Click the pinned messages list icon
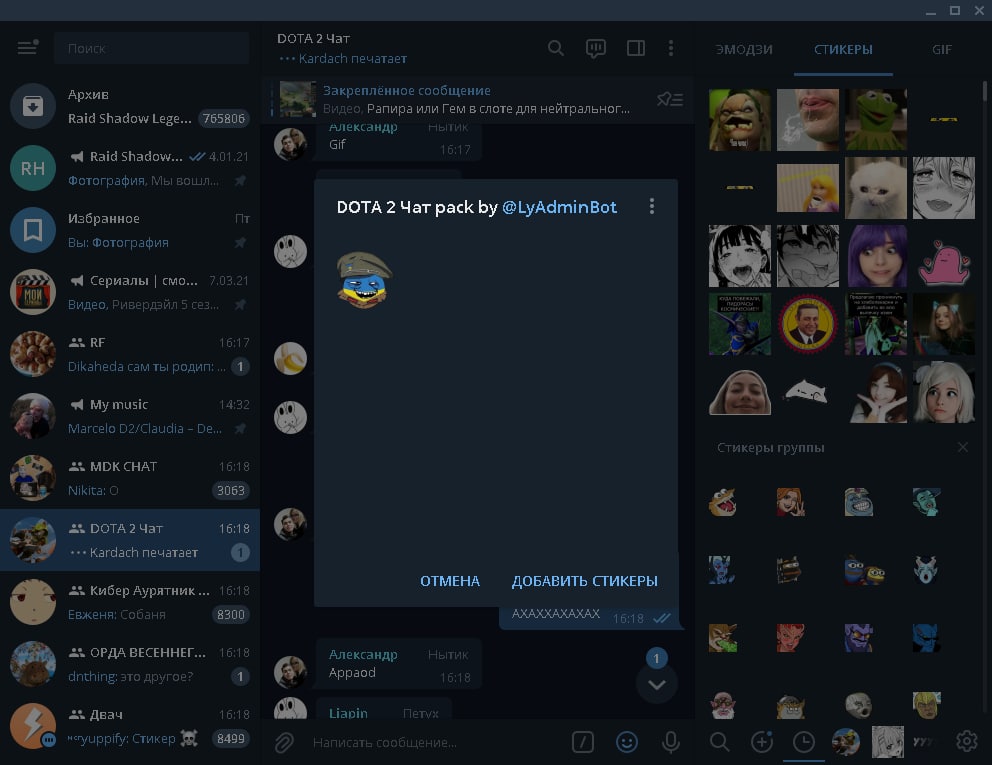Image resolution: width=992 pixels, height=765 pixels. (x=669, y=99)
